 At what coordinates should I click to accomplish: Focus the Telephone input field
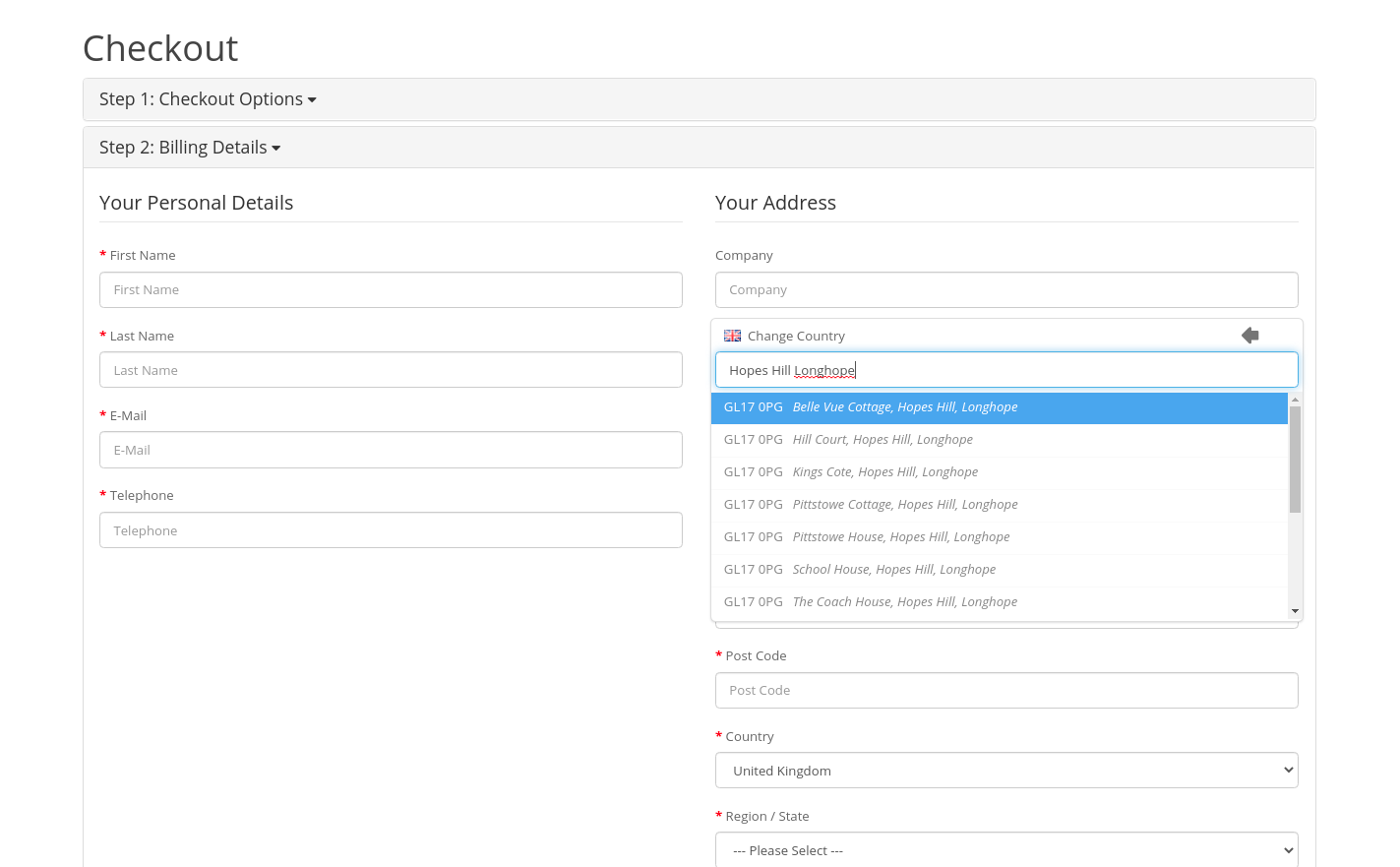click(391, 530)
